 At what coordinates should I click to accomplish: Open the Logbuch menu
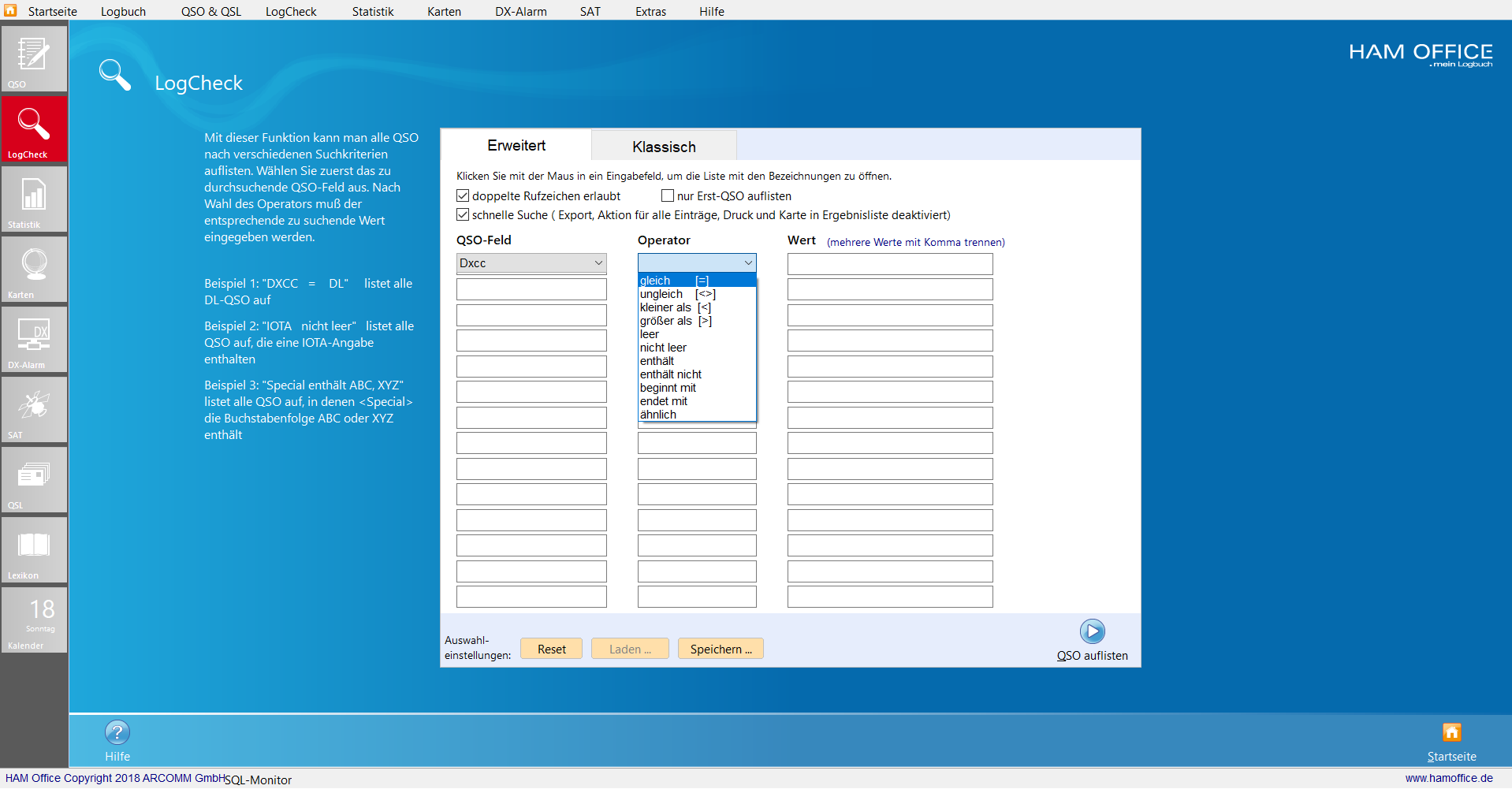[123, 11]
